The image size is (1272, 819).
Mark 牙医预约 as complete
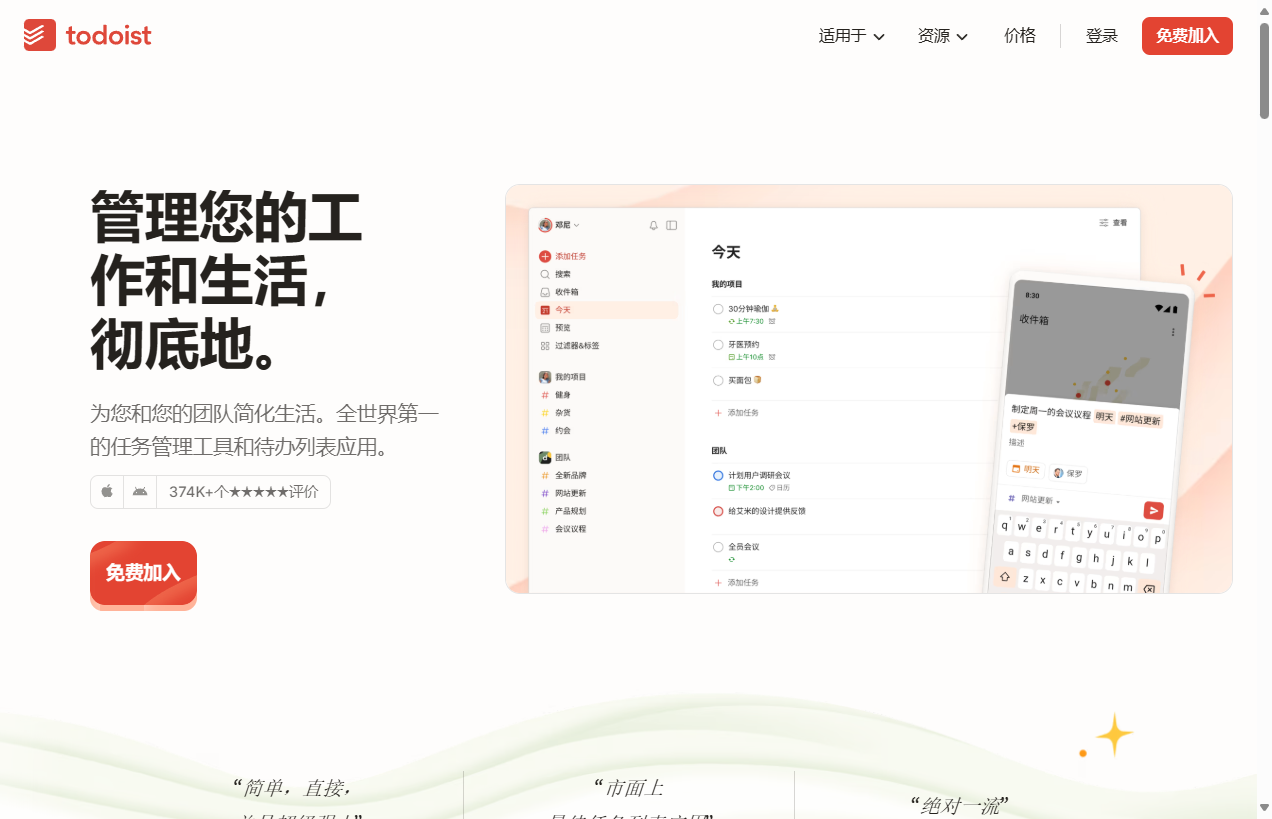coord(718,344)
